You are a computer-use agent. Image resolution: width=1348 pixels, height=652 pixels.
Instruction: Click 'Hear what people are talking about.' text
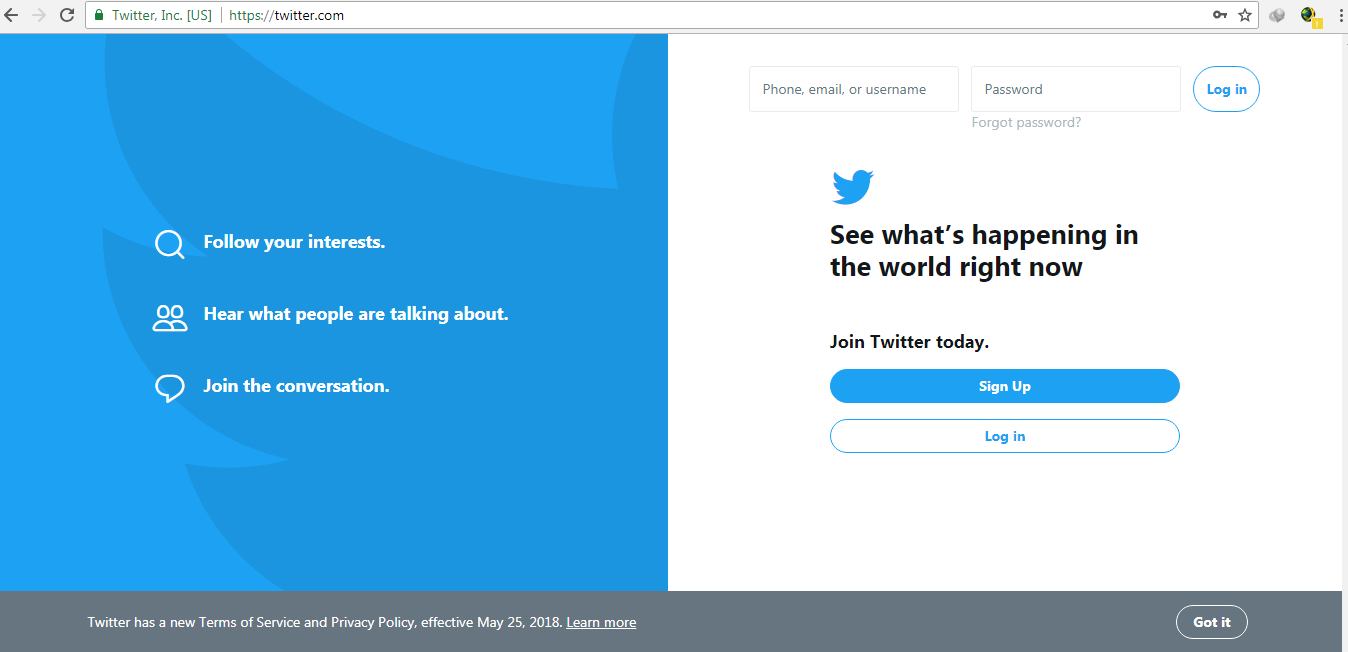click(x=356, y=314)
